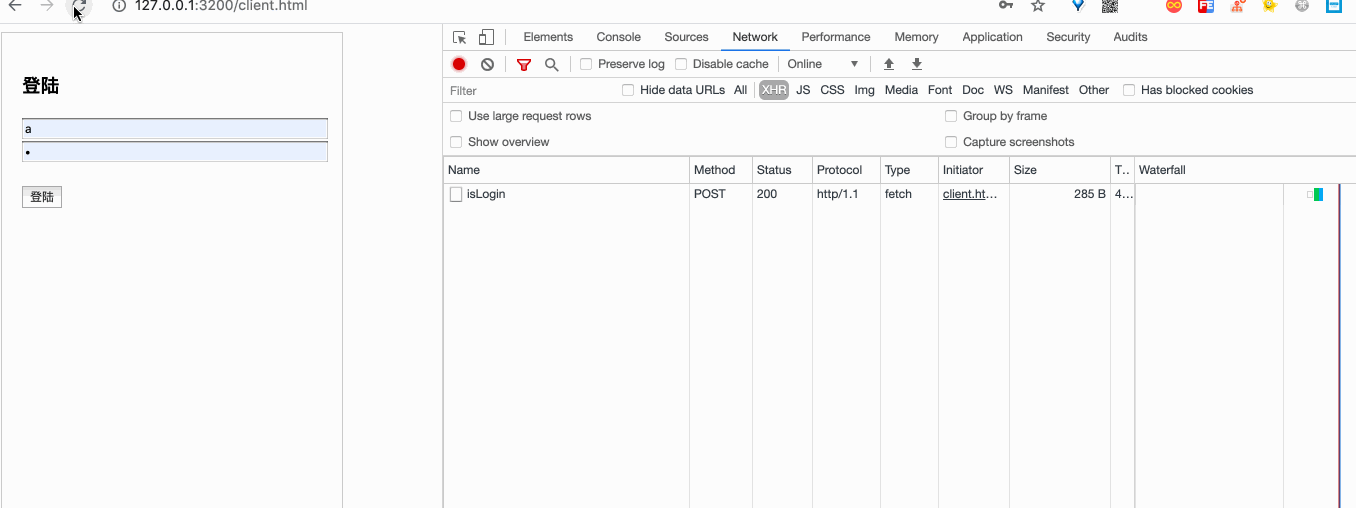Screen dimensions: 1356x508
Task: Open the orange sitemap extension icon
Action: 1238,6
